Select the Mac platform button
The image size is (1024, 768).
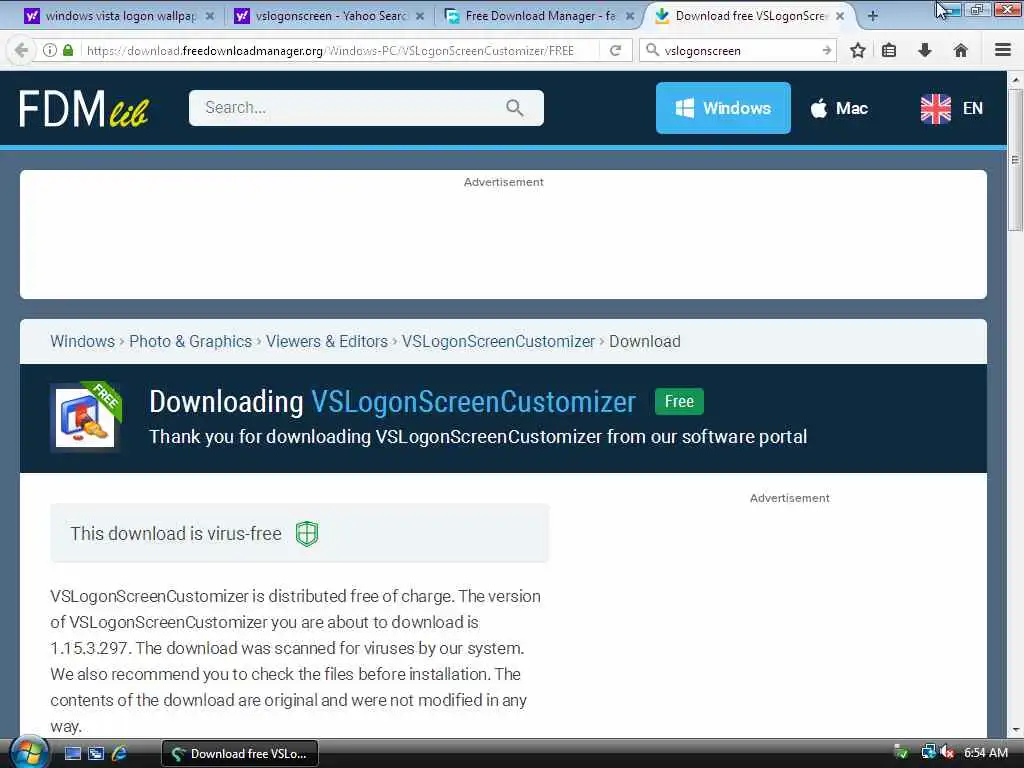(839, 108)
